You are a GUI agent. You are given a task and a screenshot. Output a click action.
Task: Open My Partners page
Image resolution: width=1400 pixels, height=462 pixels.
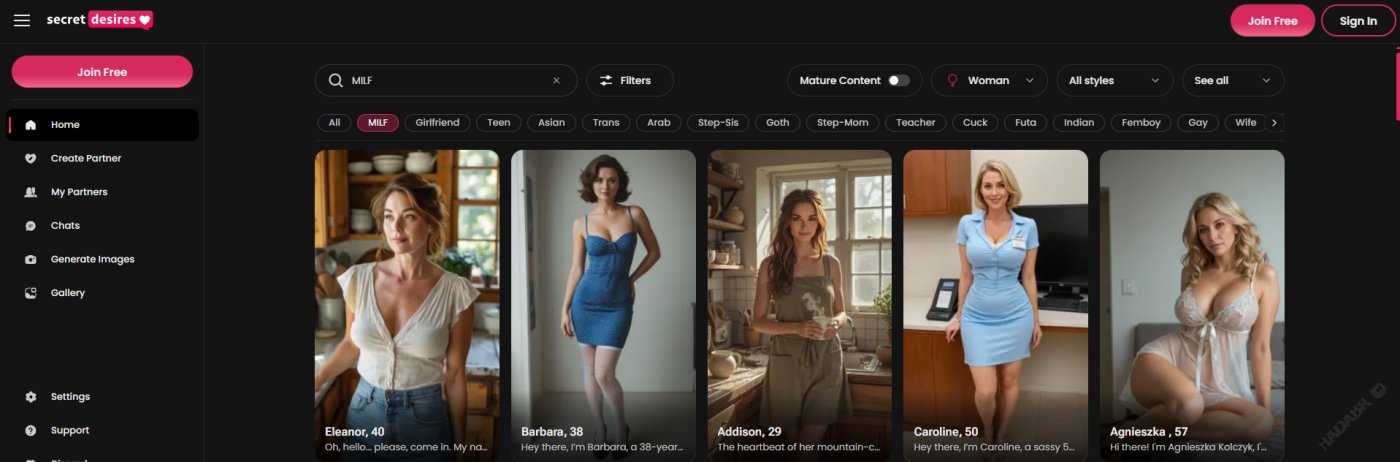[x=104, y=192]
